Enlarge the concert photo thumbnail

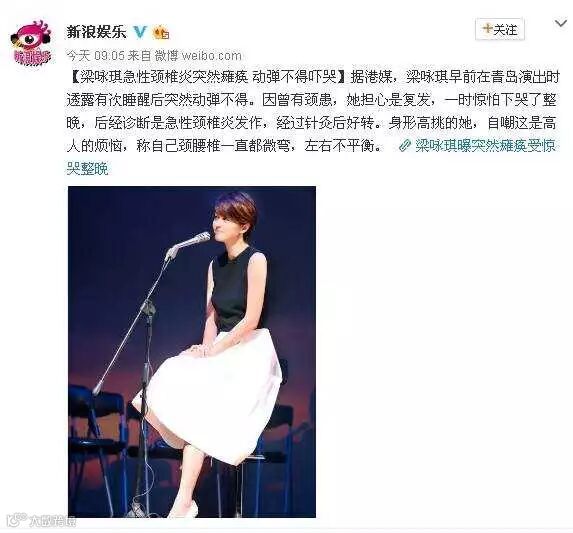[192, 352]
